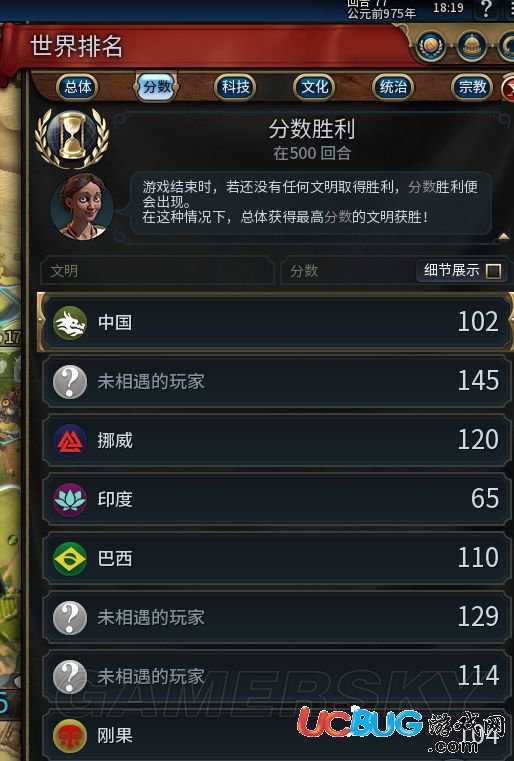514x761 pixels.
Task: Switch to the 科技 science tab
Action: point(235,87)
